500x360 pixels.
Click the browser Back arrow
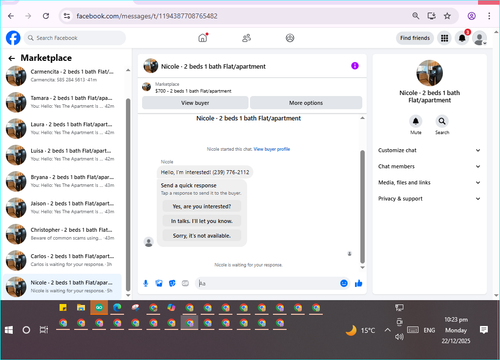click(11, 16)
